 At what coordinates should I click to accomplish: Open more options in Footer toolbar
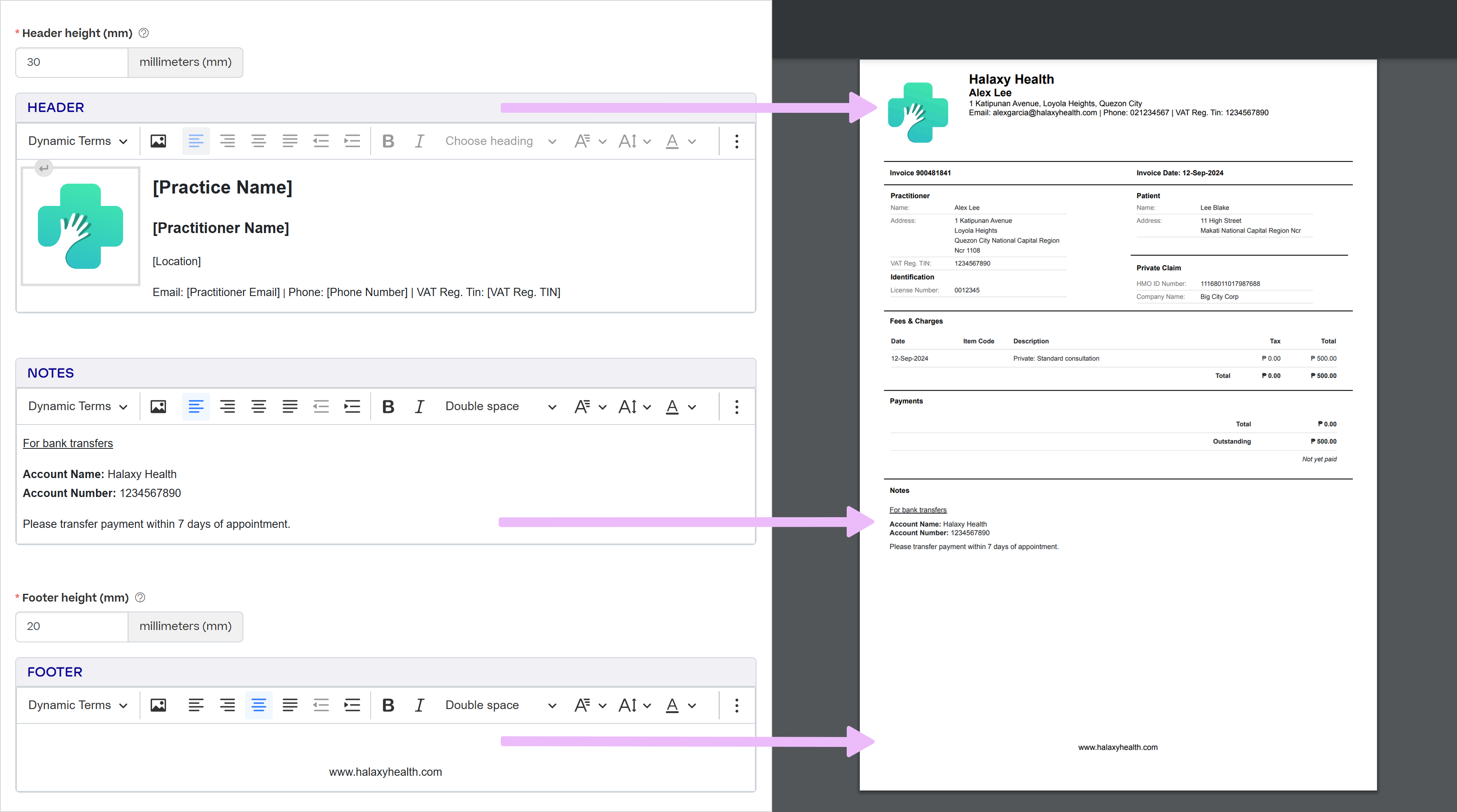pyautogui.click(x=736, y=705)
